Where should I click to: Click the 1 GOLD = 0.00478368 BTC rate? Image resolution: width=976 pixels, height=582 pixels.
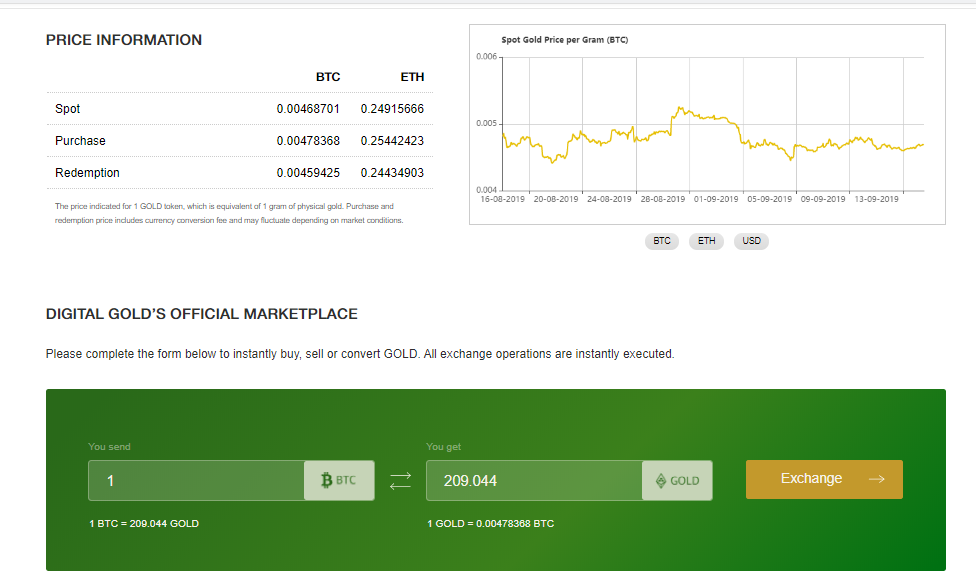click(490, 523)
